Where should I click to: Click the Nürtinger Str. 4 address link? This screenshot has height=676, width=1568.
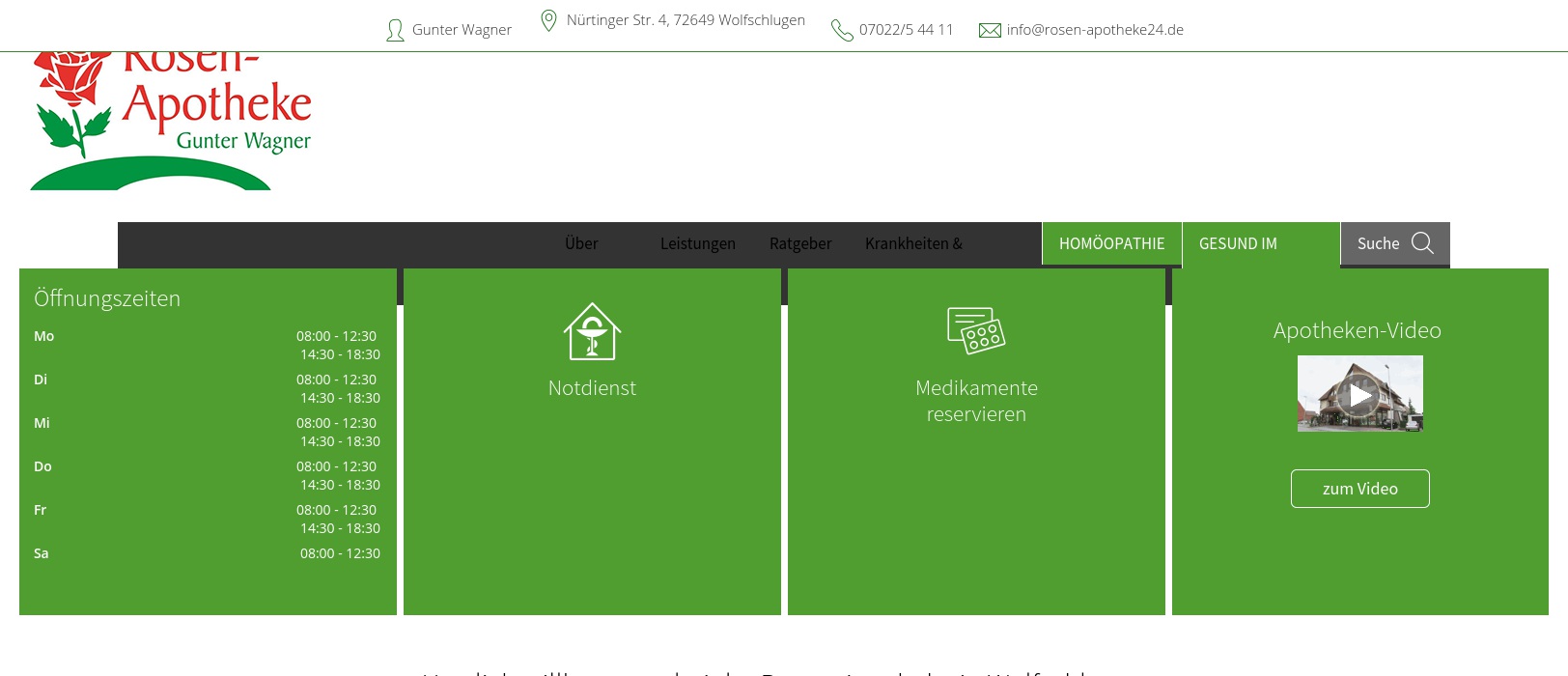tap(686, 20)
